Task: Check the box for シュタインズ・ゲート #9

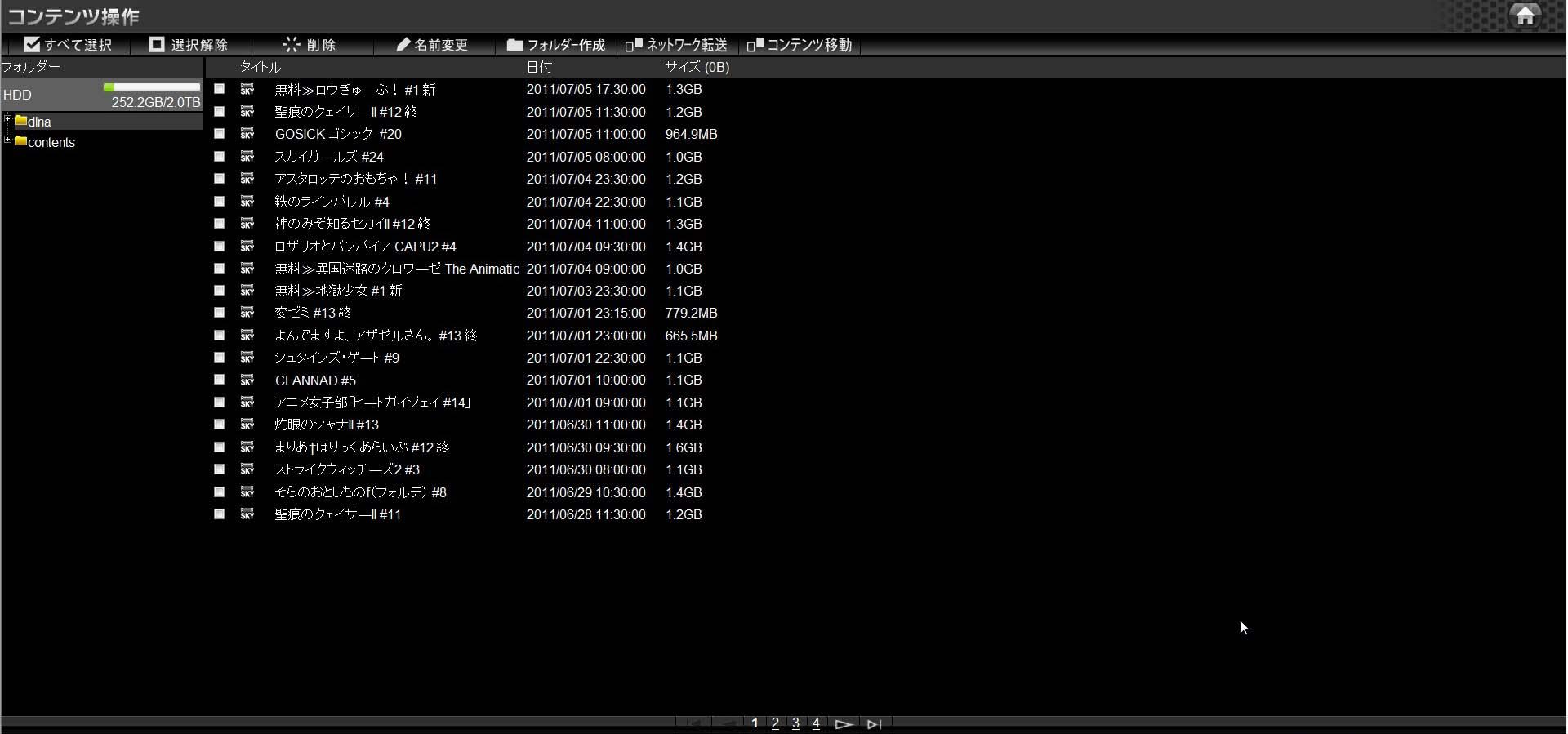Action: pos(219,357)
